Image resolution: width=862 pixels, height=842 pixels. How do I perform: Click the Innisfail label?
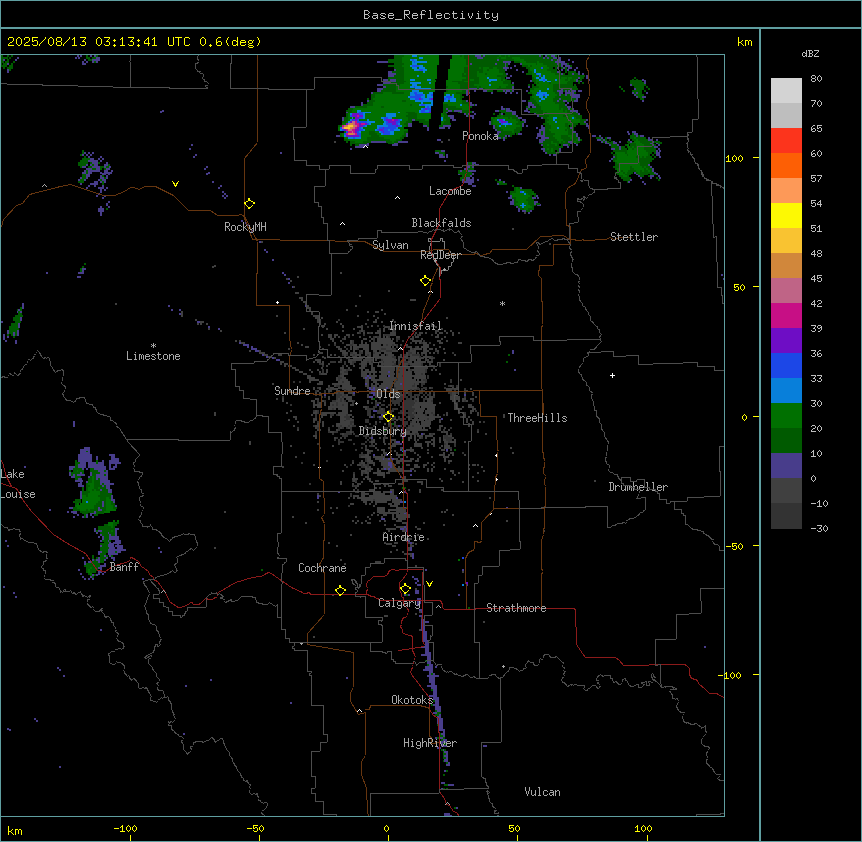[416, 326]
